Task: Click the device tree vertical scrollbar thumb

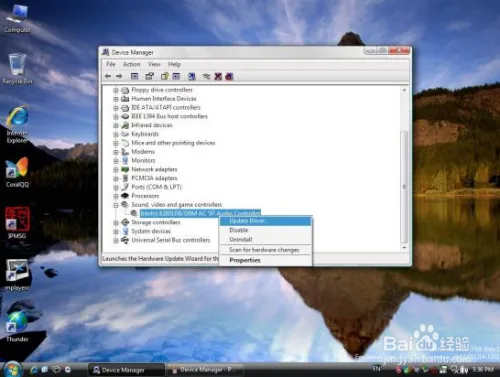Action: (404, 187)
